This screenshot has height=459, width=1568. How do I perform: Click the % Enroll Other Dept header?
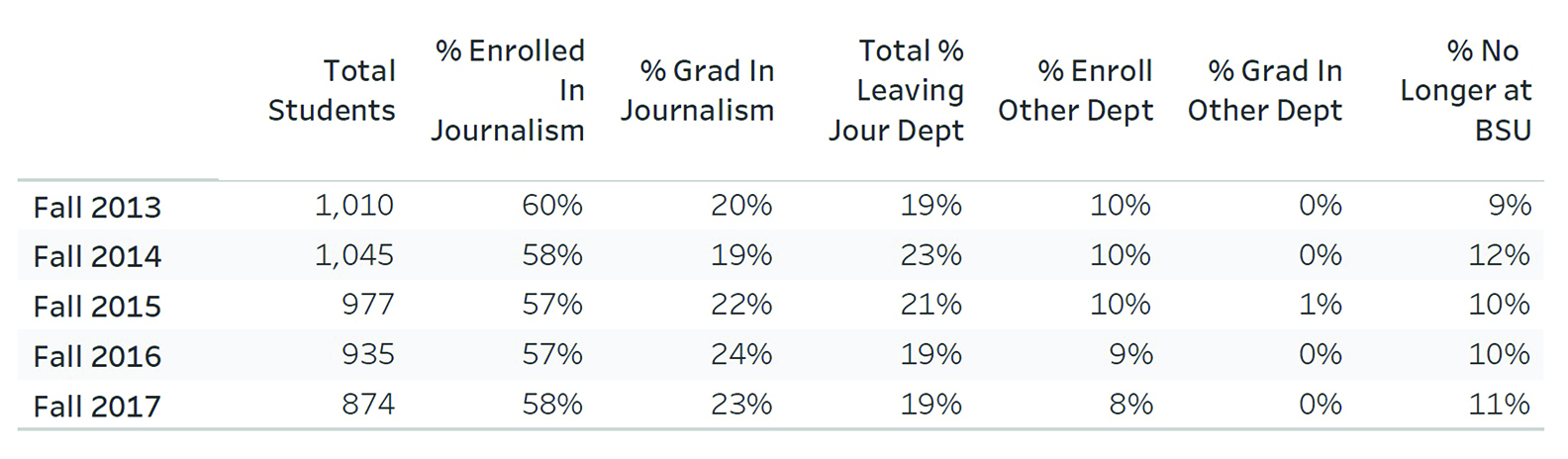[1076, 91]
